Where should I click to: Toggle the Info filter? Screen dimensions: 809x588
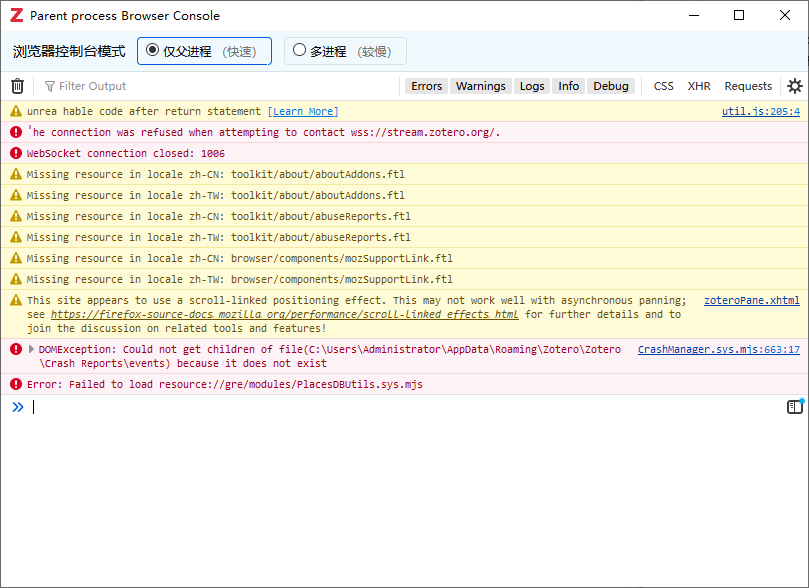[569, 86]
